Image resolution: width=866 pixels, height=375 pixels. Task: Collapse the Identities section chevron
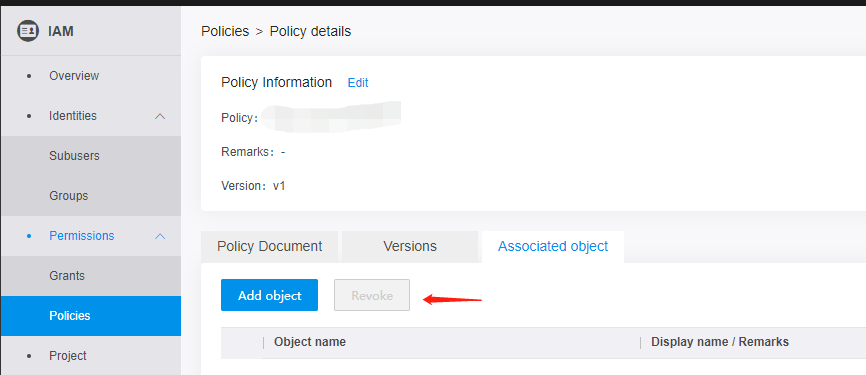point(160,116)
